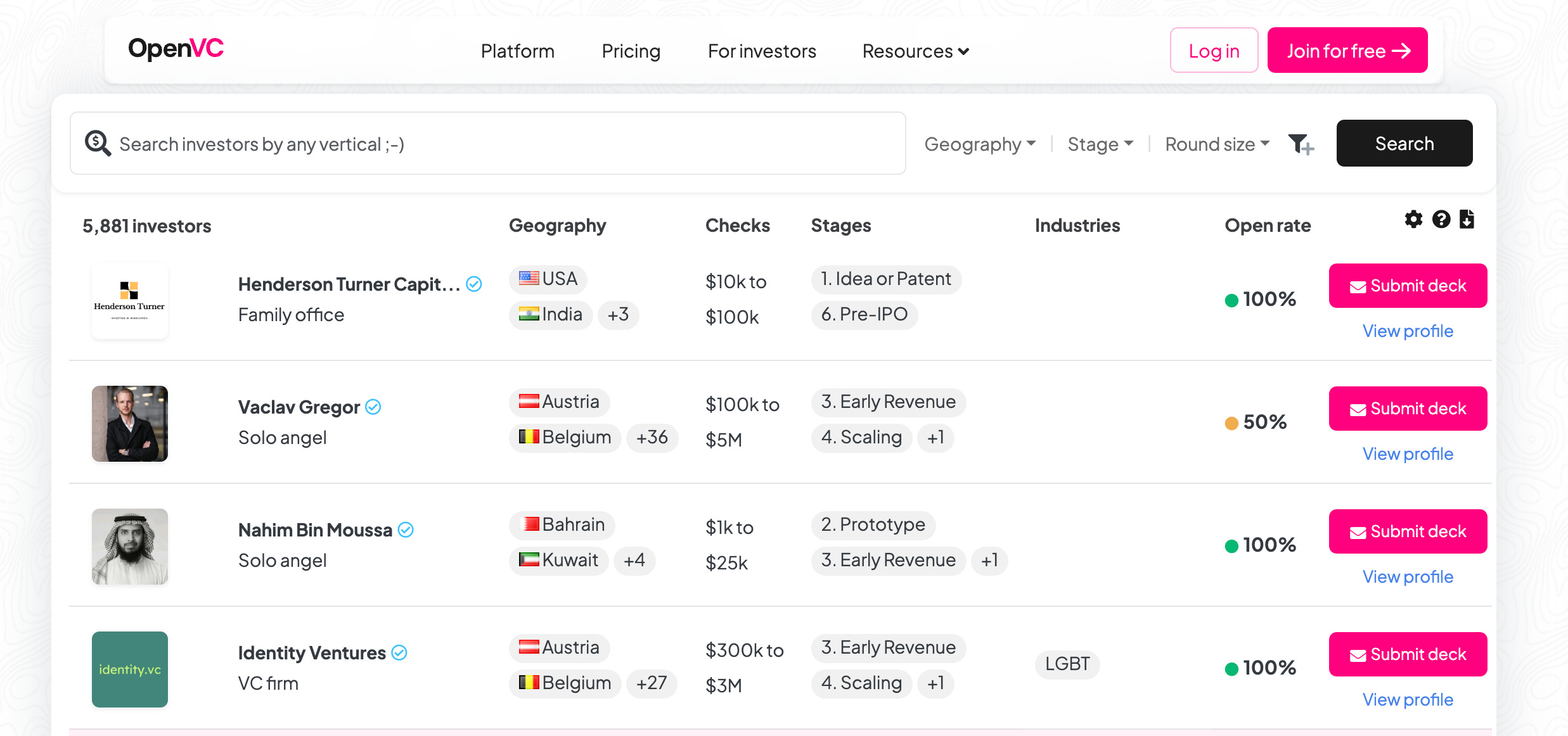The height and width of the screenshot is (736, 1568).
Task: Click the Industries column header
Action: 1077,225
